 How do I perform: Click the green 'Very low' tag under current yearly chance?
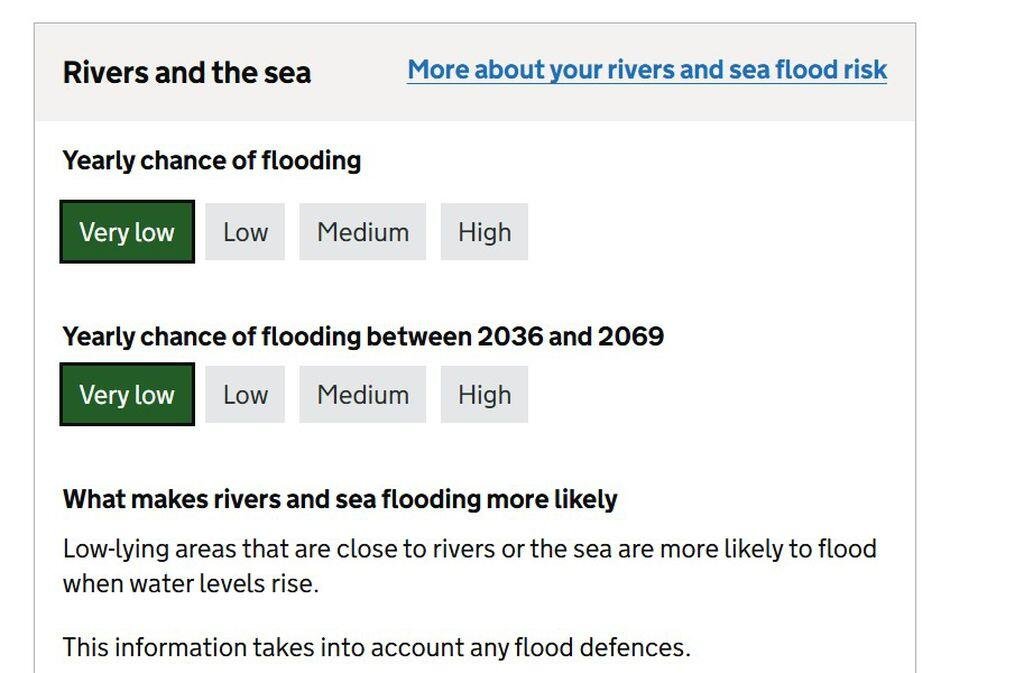click(127, 232)
